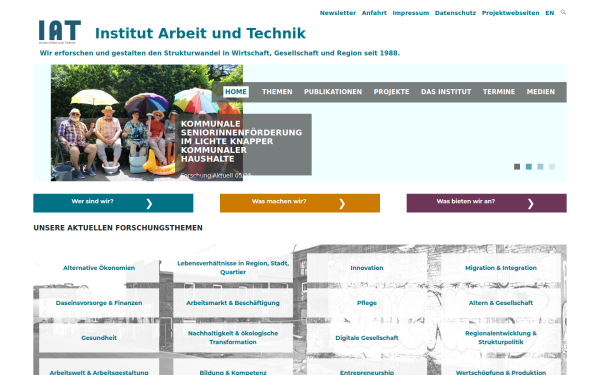Open the Kommunale Seniorinnenförderung slide headline
Screen dimensions: 600x375
point(241,141)
